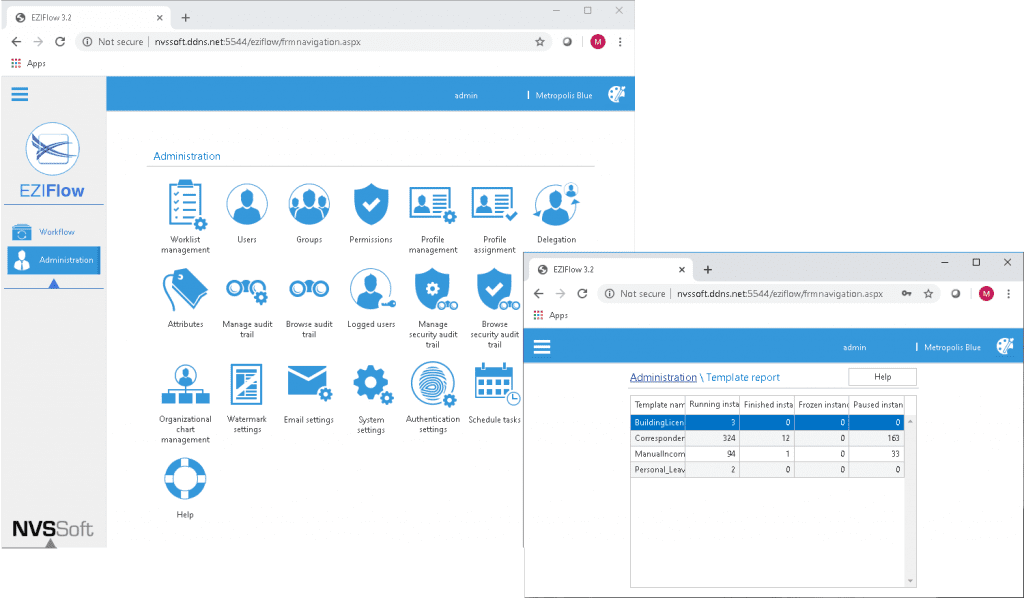
Task: Collapse sidebar using triangle below Administration
Action: 53,283
